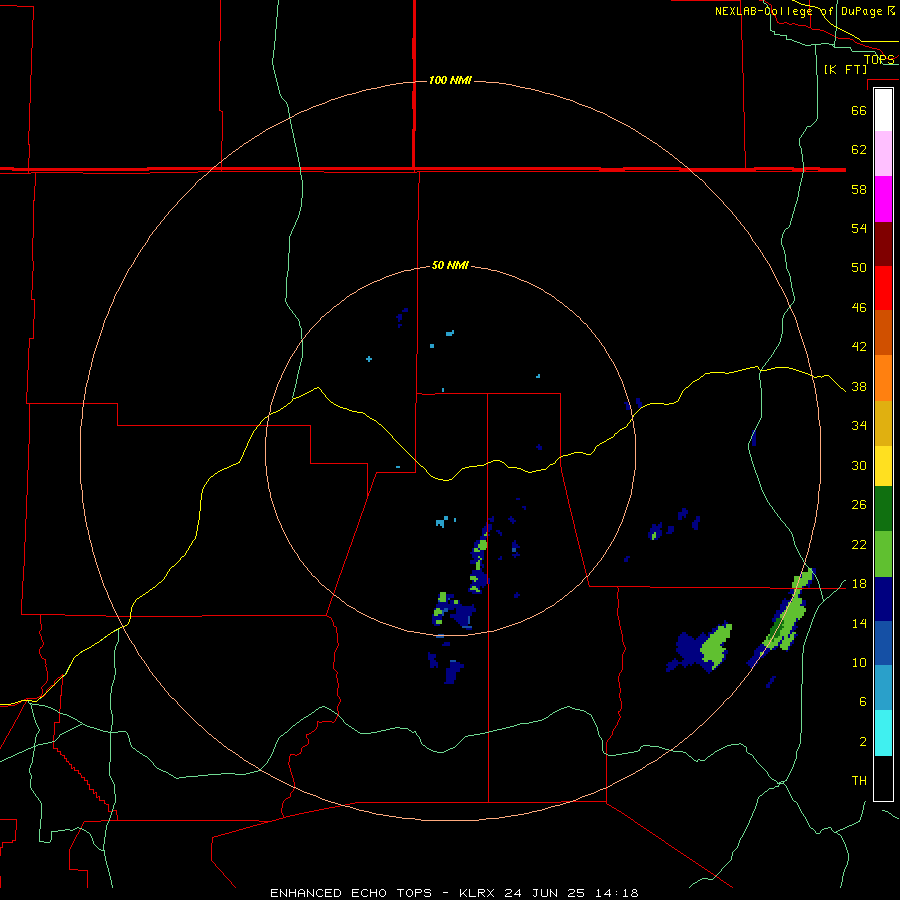900x900 pixels.
Task: Select the sky blue legend band
Action: [883, 688]
